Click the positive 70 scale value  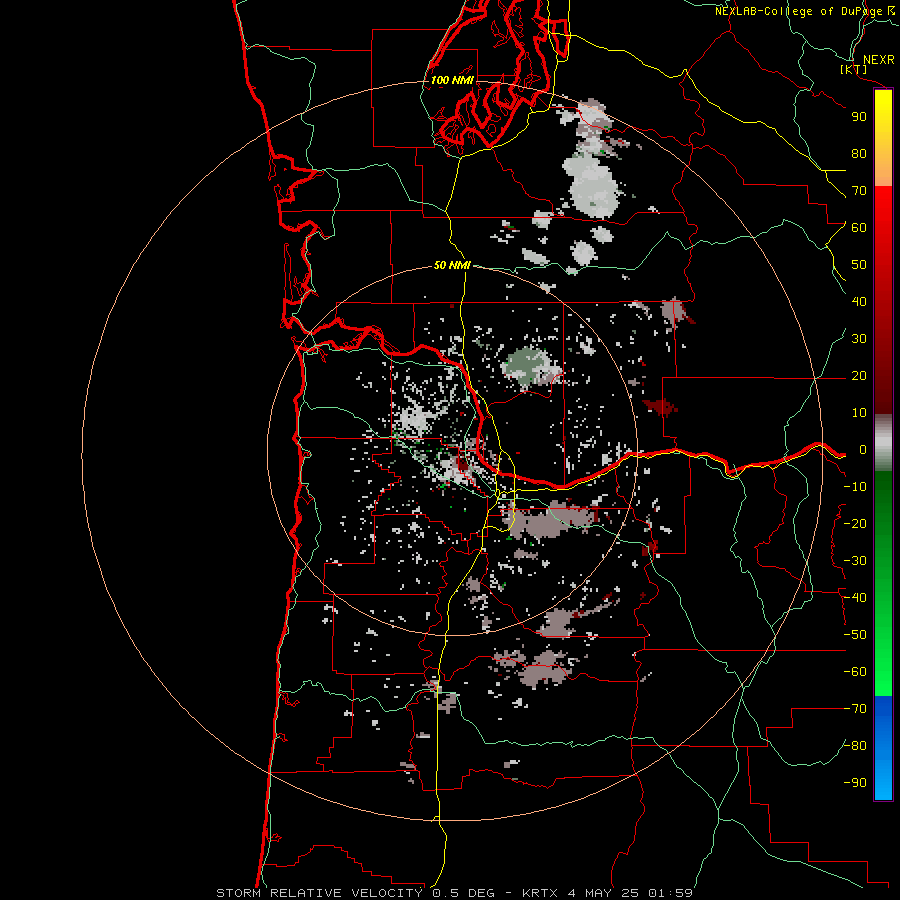point(859,191)
